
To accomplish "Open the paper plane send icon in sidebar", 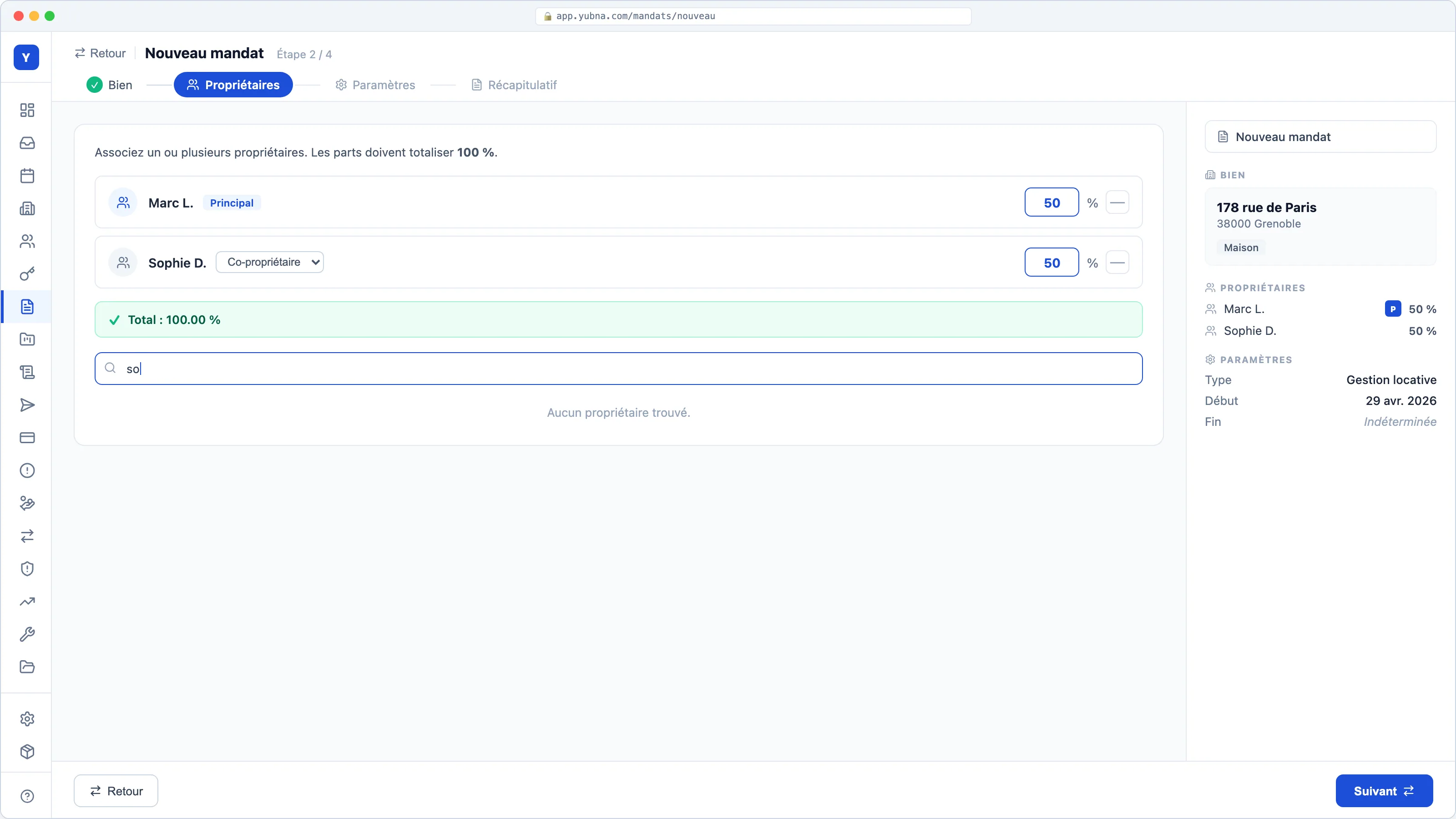I will pyautogui.click(x=27, y=404).
